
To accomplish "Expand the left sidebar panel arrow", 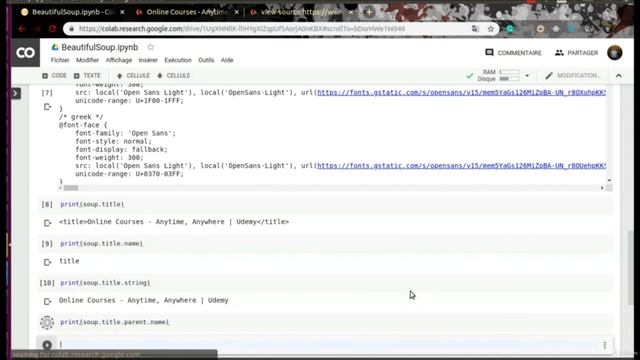I will [x=16, y=93].
